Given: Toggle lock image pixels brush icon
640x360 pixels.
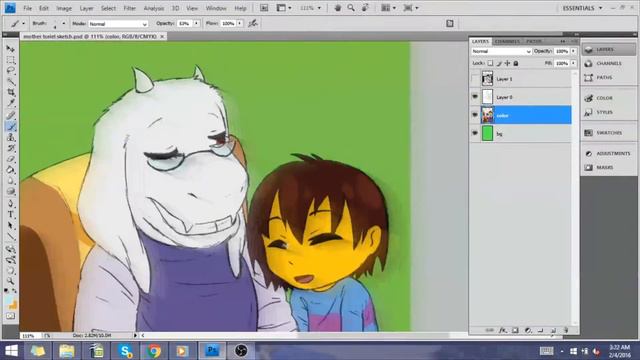Looking at the screenshot, I should 499,63.
